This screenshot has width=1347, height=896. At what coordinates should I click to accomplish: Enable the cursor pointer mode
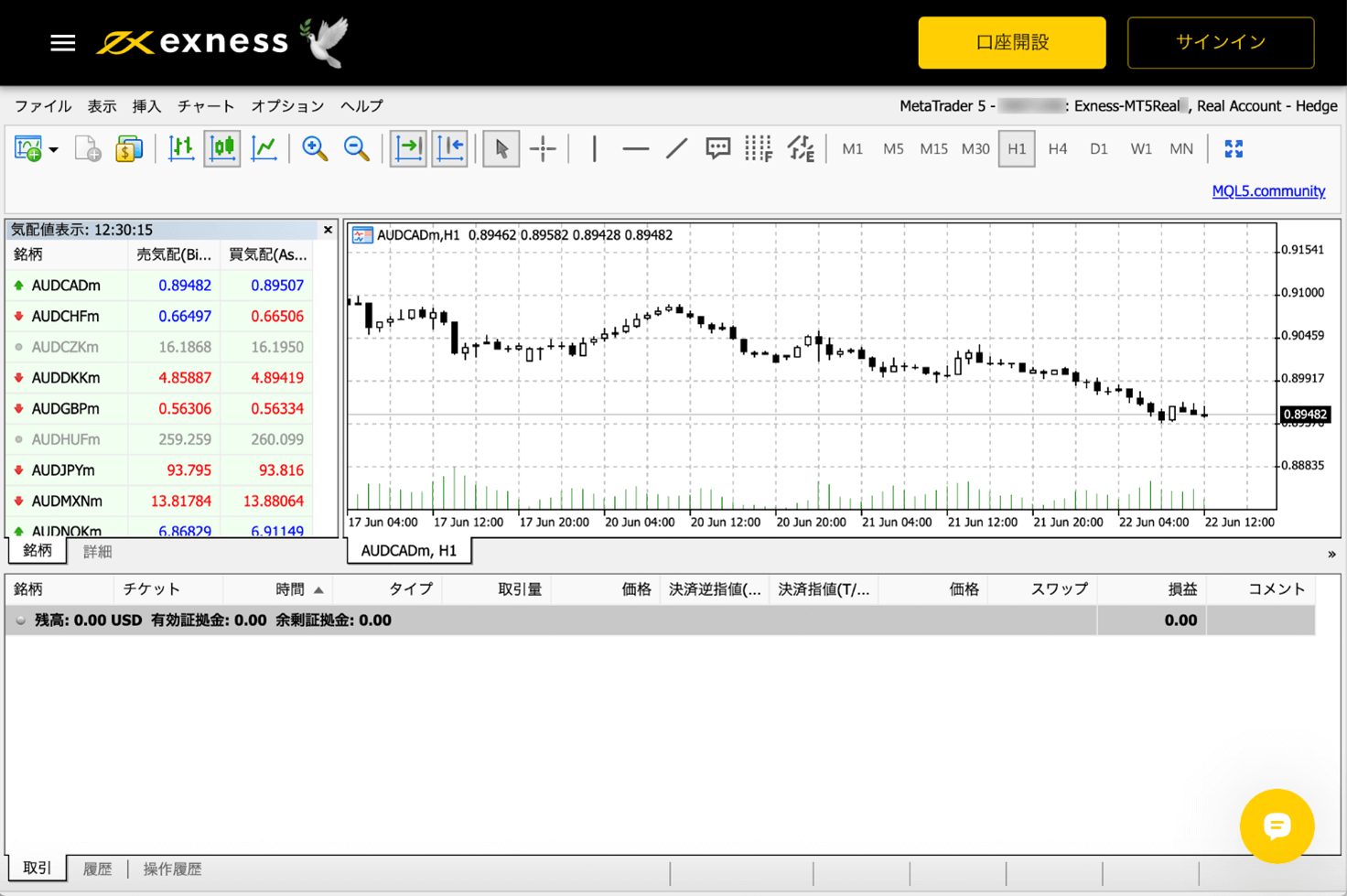click(500, 148)
